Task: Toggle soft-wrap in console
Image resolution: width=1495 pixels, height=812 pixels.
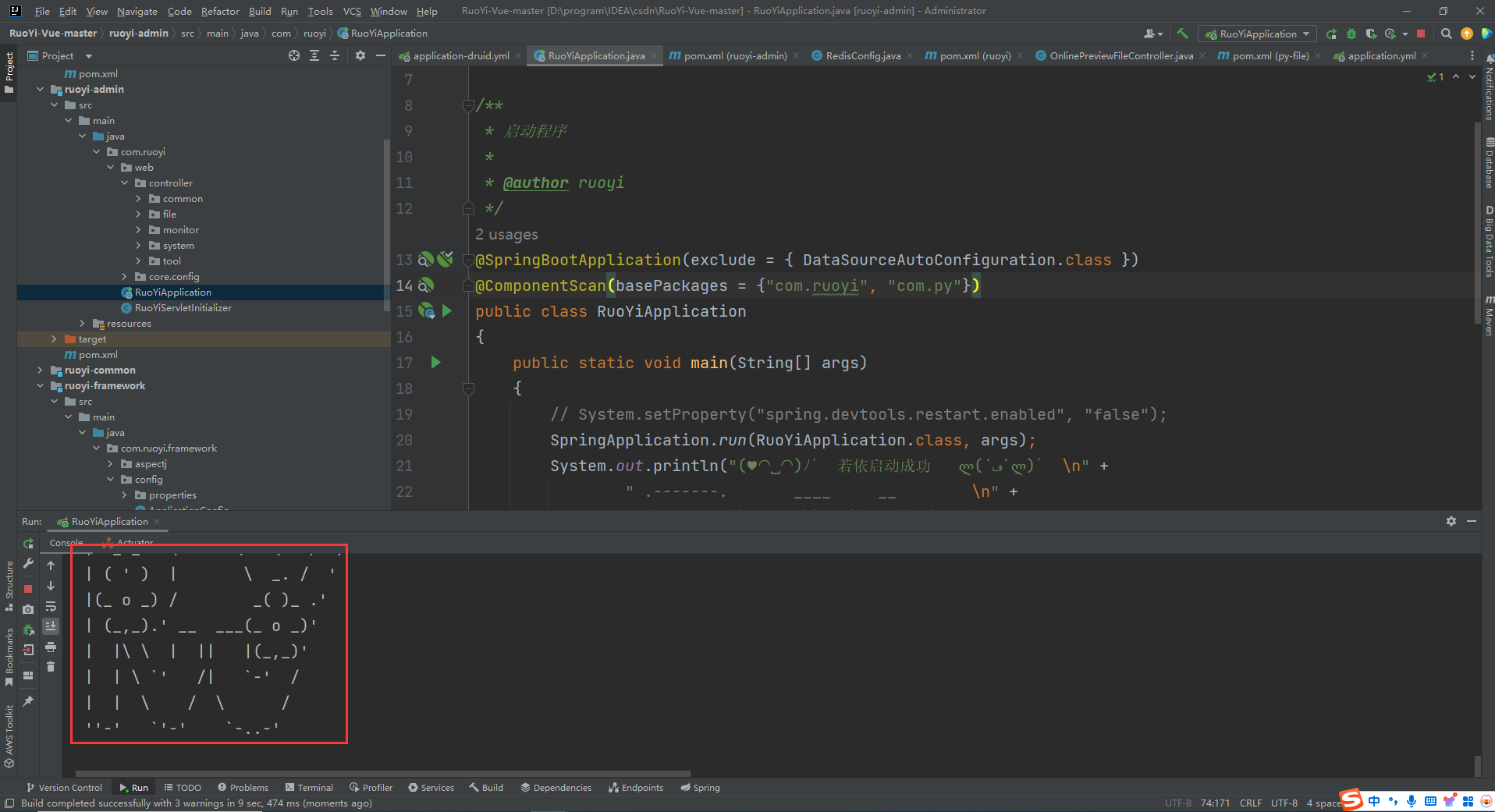Action: click(x=51, y=606)
